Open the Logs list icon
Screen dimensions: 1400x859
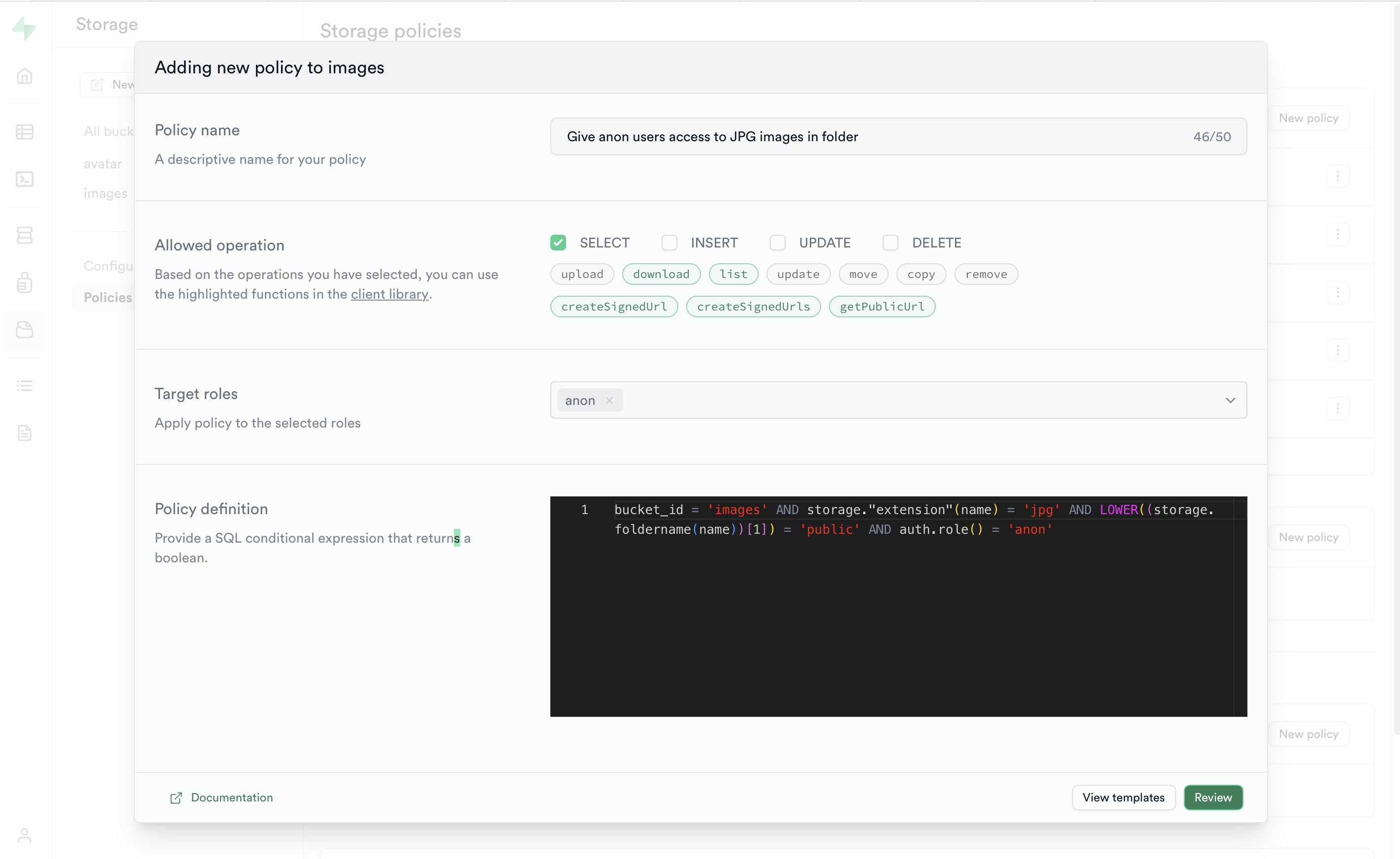coord(25,386)
